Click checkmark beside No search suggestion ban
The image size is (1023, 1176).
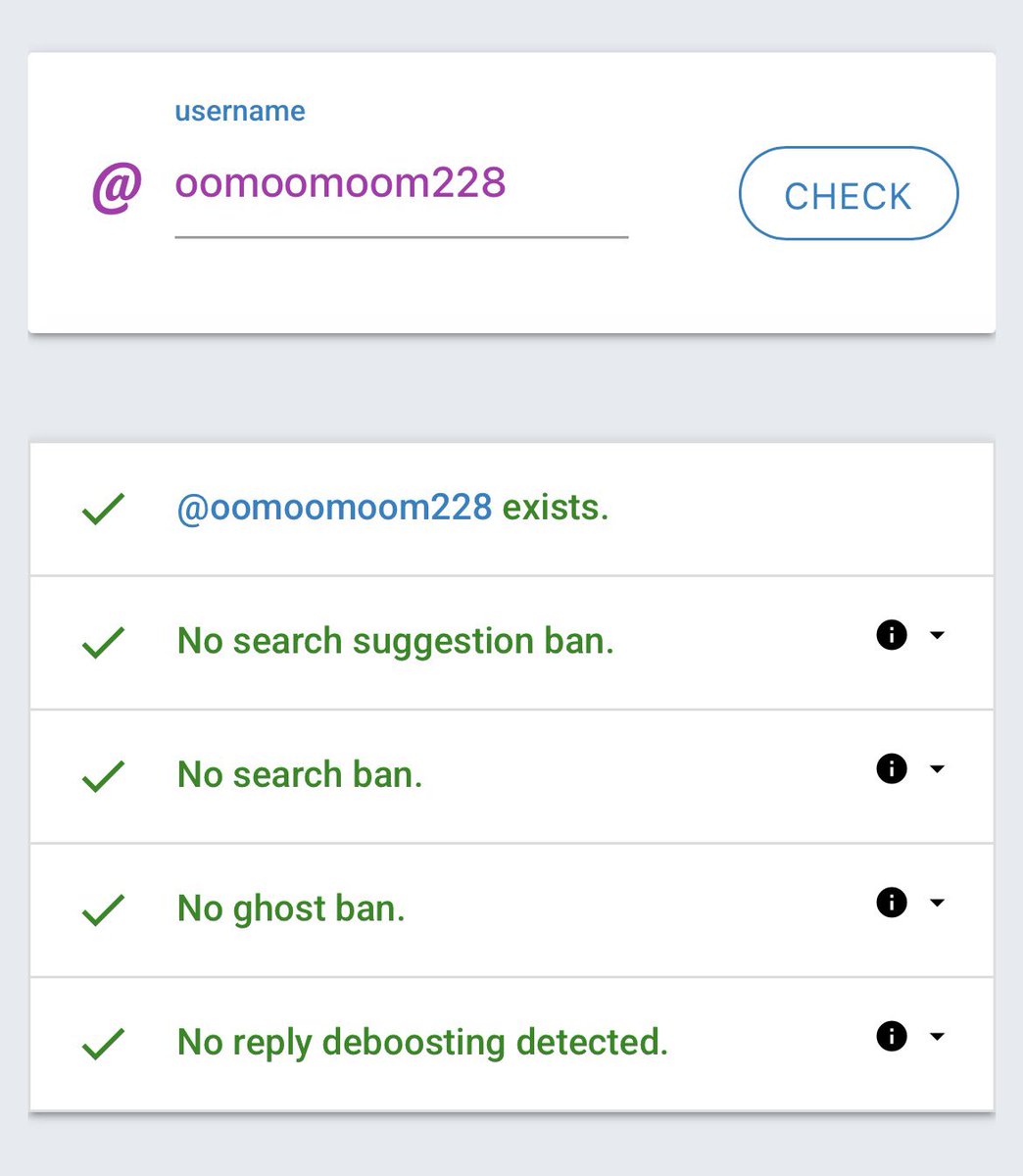click(x=103, y=643)
